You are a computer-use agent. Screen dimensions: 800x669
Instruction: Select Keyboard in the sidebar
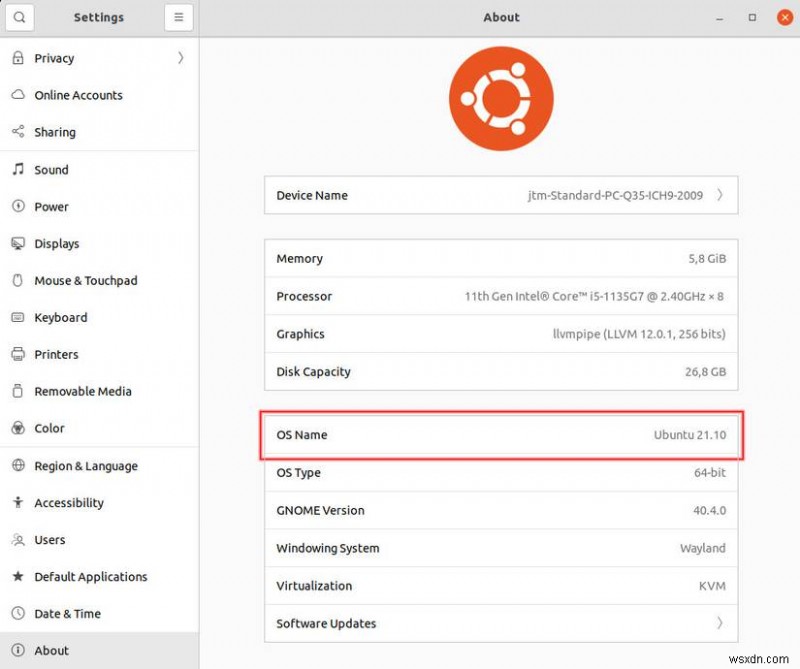(x=99, y=317)
